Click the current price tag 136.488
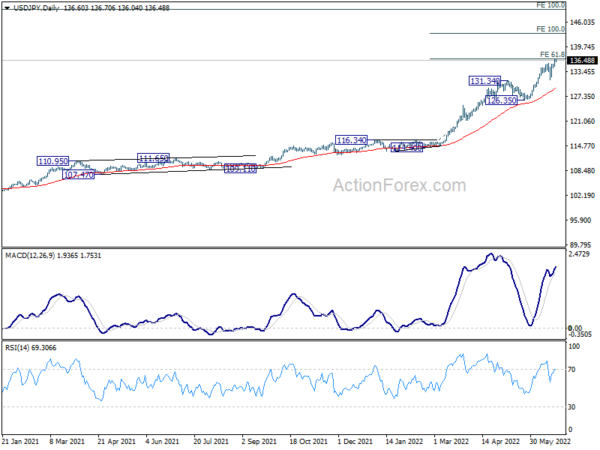The height and width of the screenshot is (450, 600). point(582,60)
